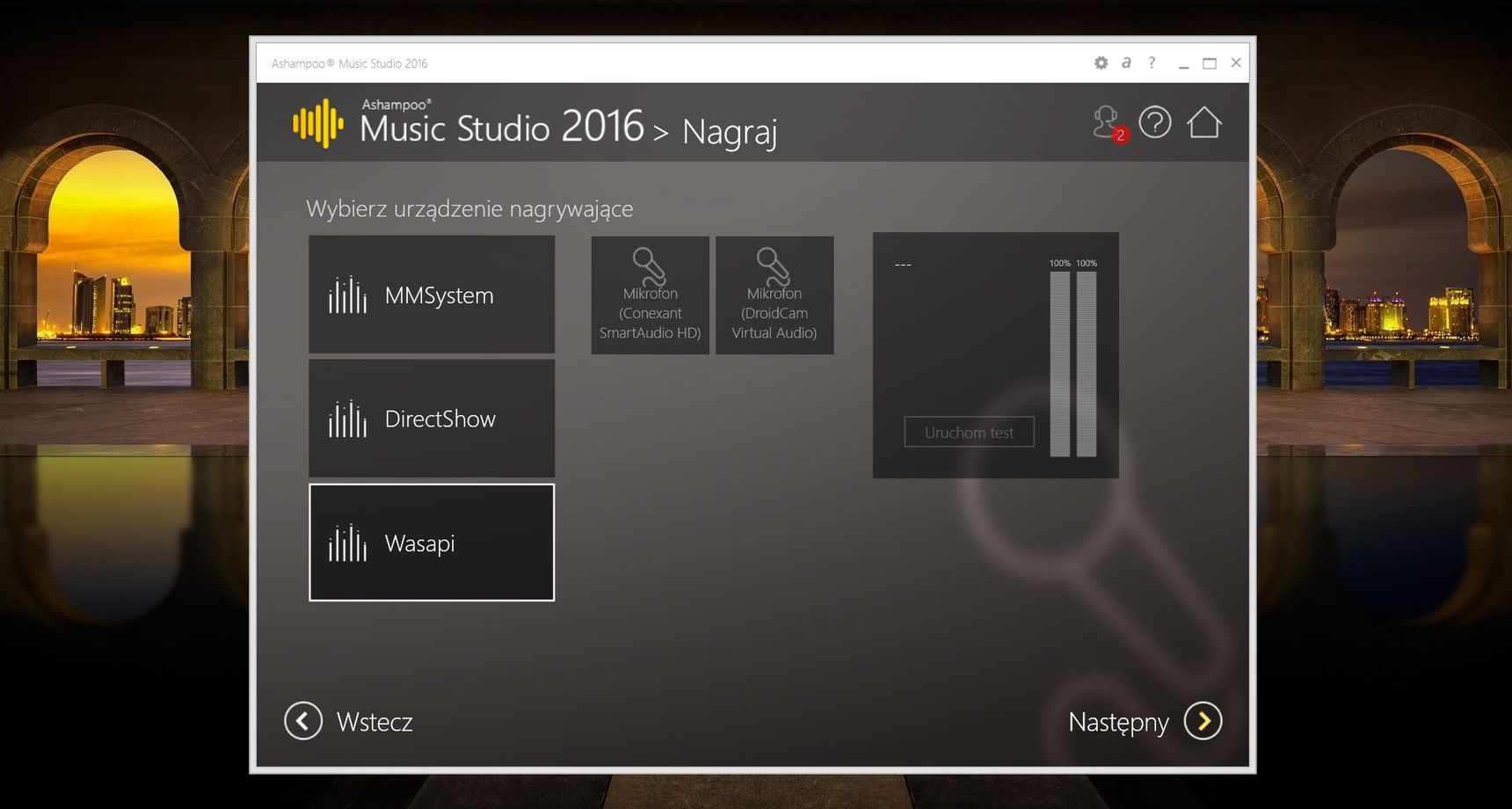Close the Music Studio window

click(x=1236, y=62)
